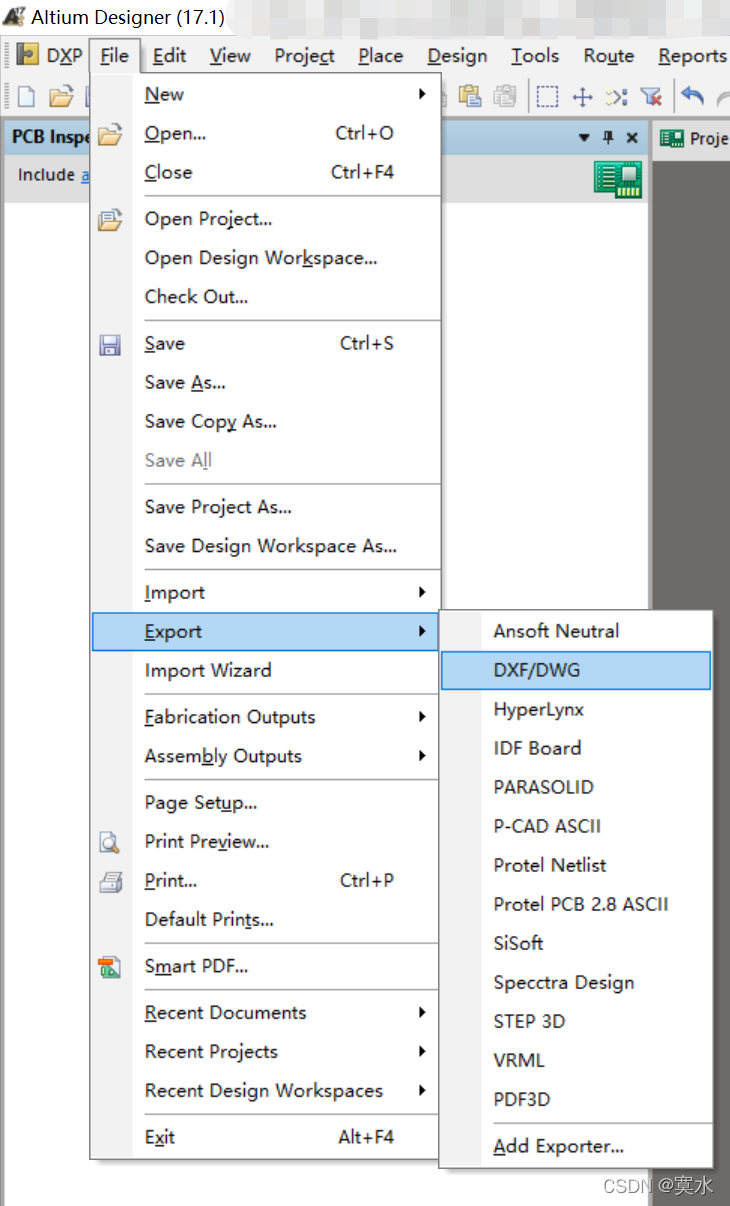
Task: Click the deselect all toolbar icon
Action: coord(616,96)
